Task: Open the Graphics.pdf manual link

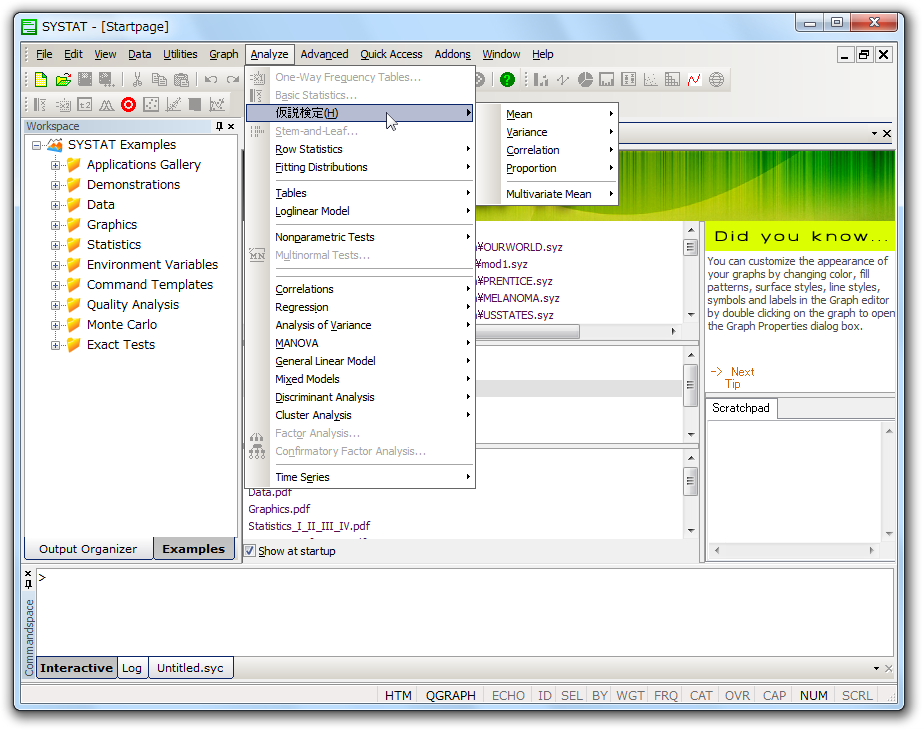Action: 279,509
